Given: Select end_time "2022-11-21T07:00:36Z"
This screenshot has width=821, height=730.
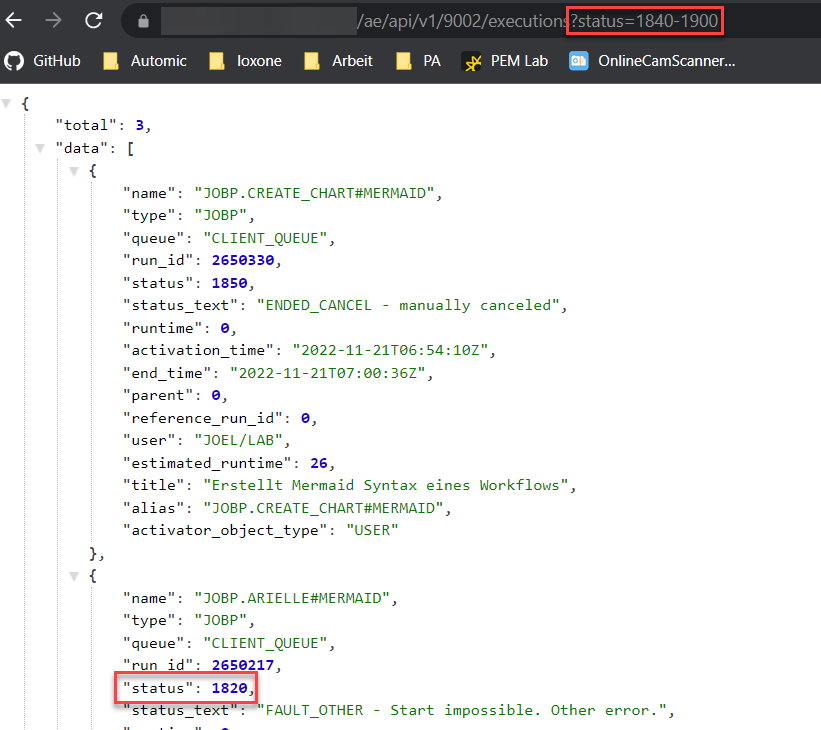Looking at the screenshot, I should coord(328,373).
